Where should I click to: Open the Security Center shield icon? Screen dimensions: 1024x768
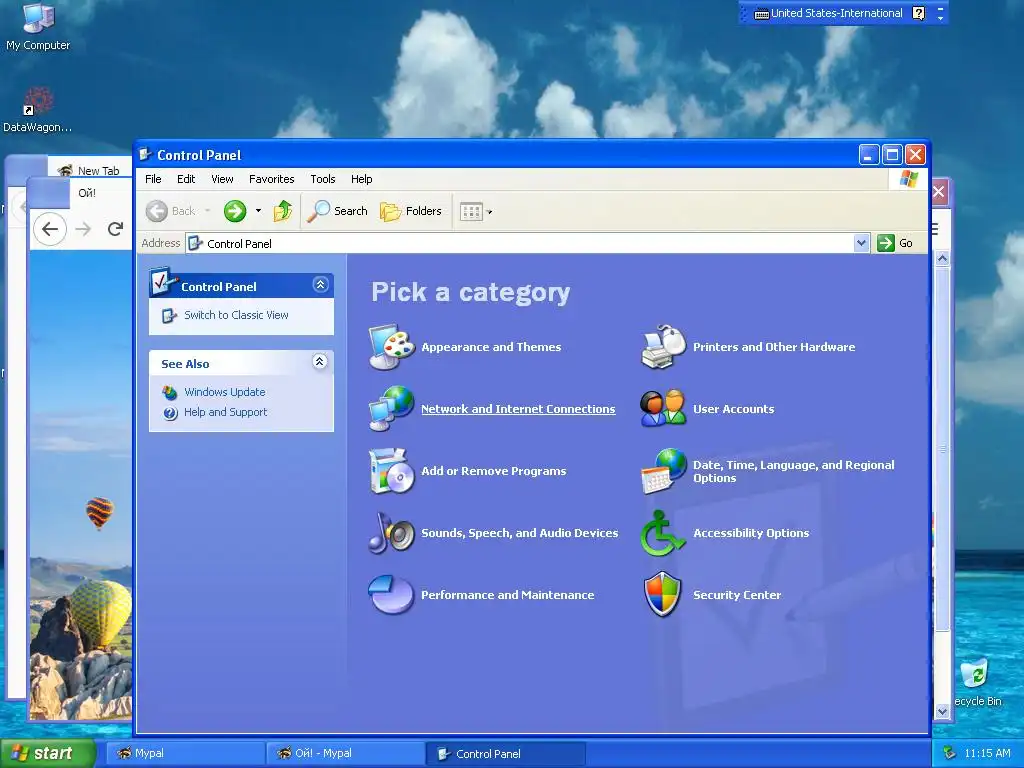662,594
